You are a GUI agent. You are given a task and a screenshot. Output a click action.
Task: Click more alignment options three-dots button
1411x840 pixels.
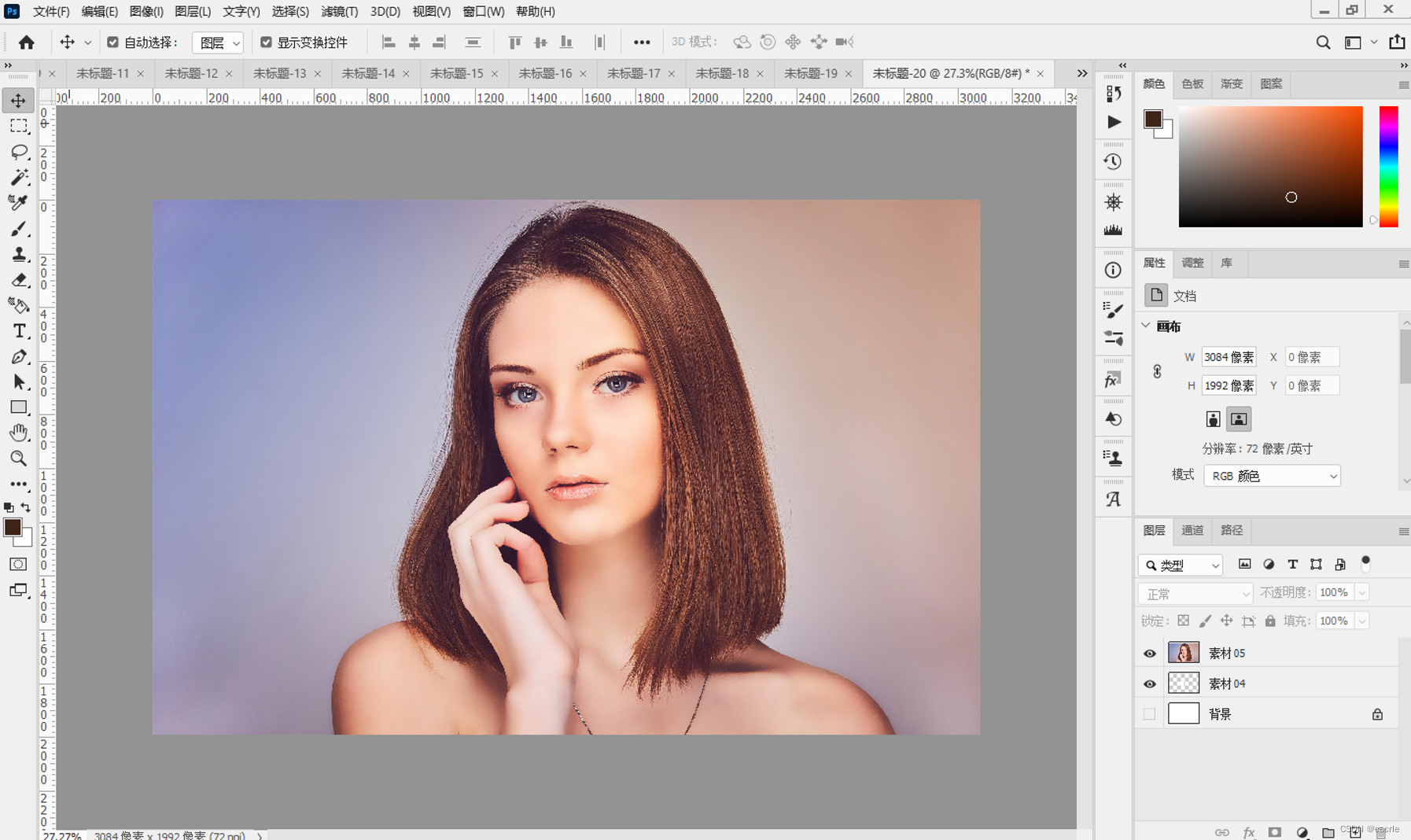point(642,42)
